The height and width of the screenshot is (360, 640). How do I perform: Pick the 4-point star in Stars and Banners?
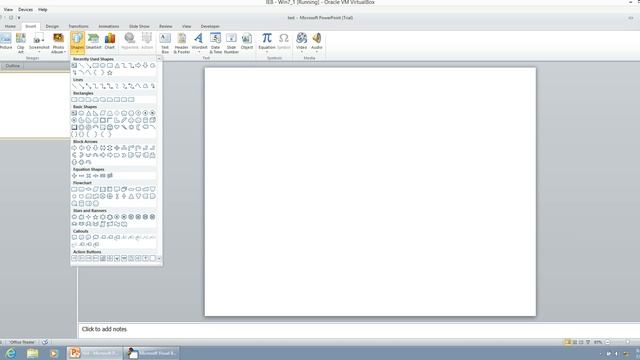[x=88, y=217]
